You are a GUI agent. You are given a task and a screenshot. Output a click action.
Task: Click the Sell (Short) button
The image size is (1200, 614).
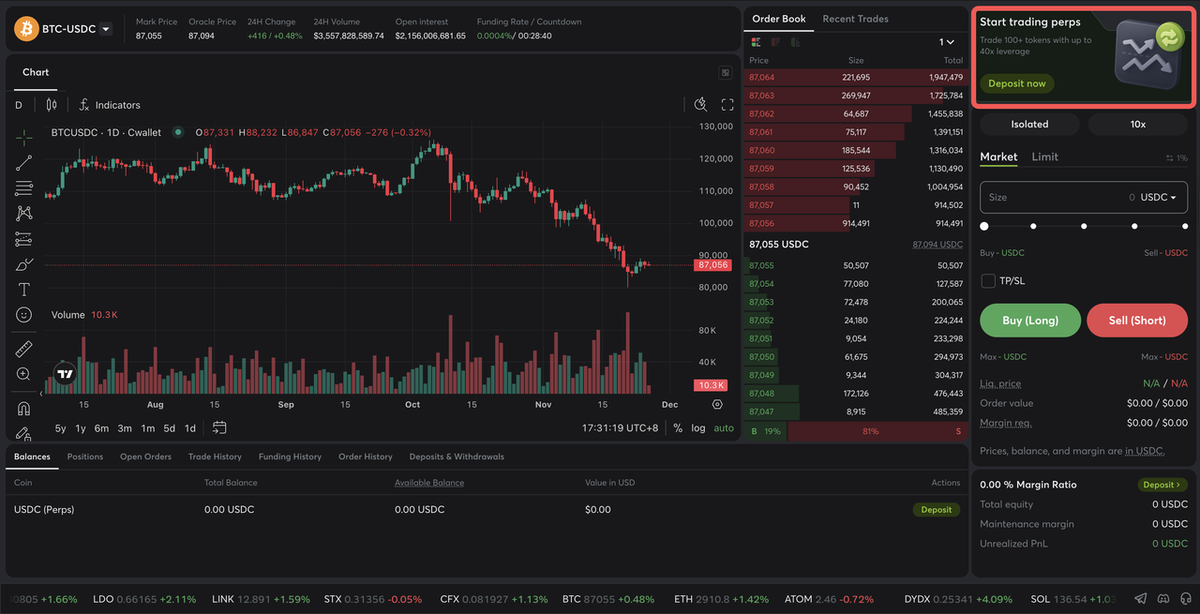point(1138,320)
